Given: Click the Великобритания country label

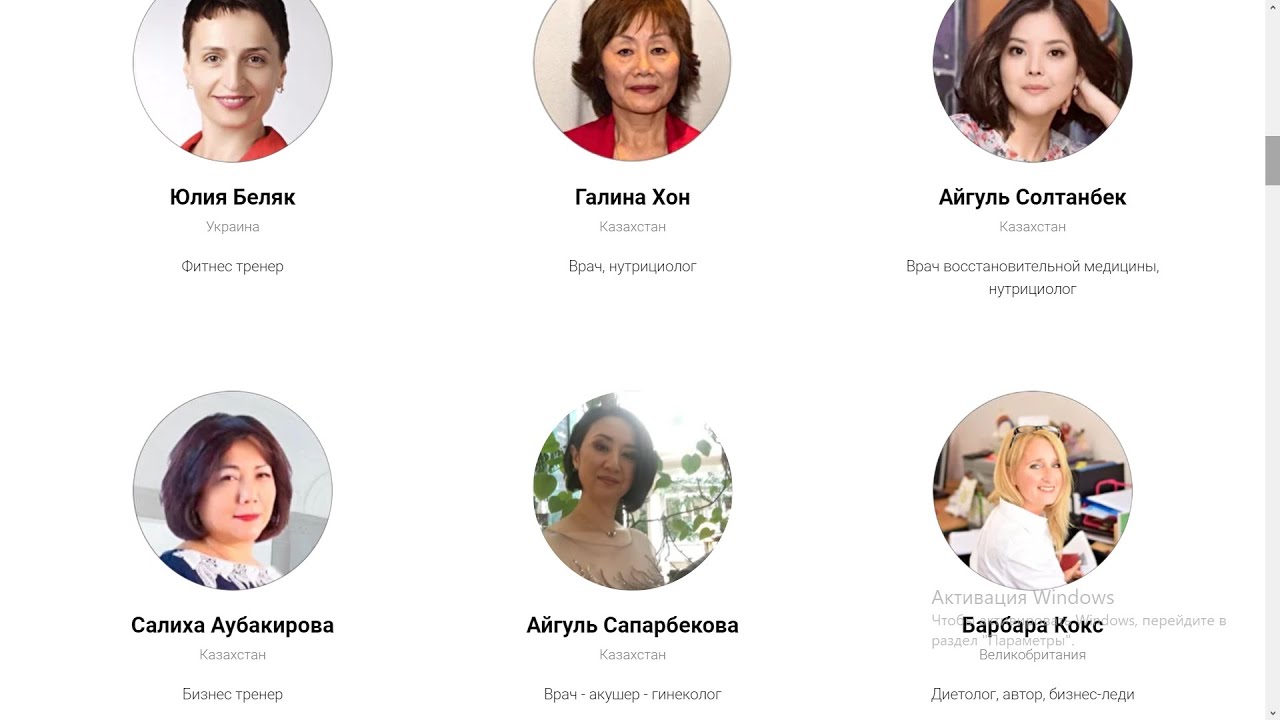Looking at the screenshot, I should tap(1033, 655).
